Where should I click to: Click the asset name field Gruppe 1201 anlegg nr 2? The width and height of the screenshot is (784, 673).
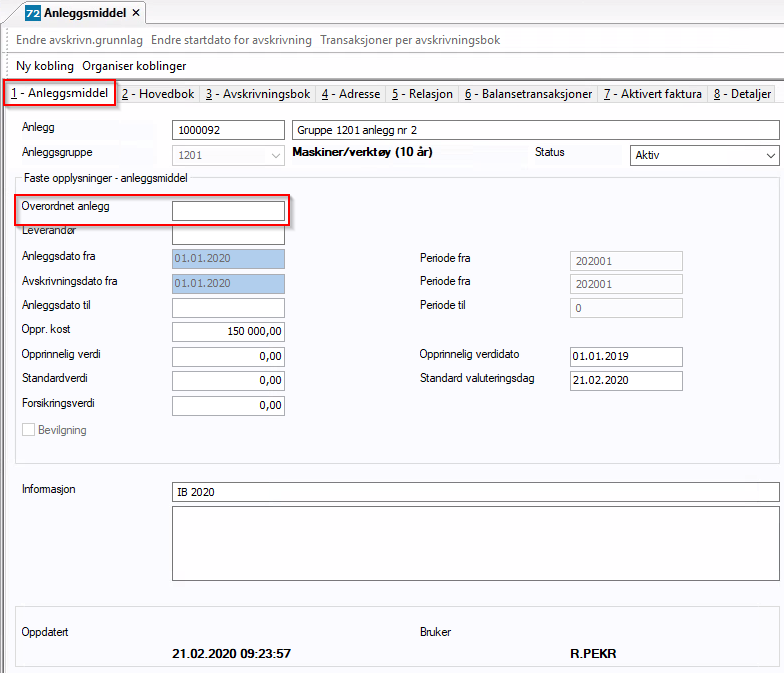click(x=536, y=130)
